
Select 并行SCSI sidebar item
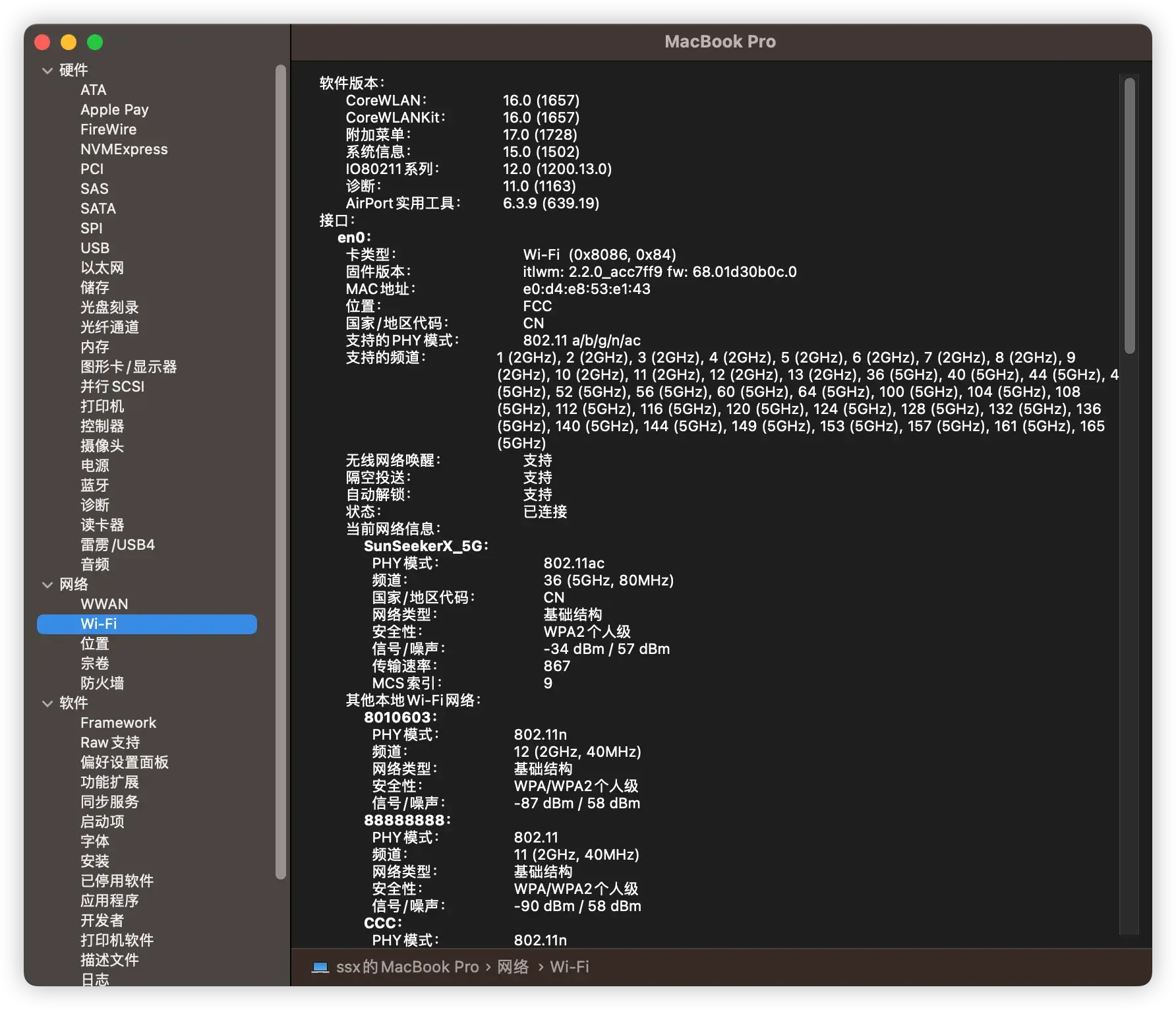coord(112,387)
